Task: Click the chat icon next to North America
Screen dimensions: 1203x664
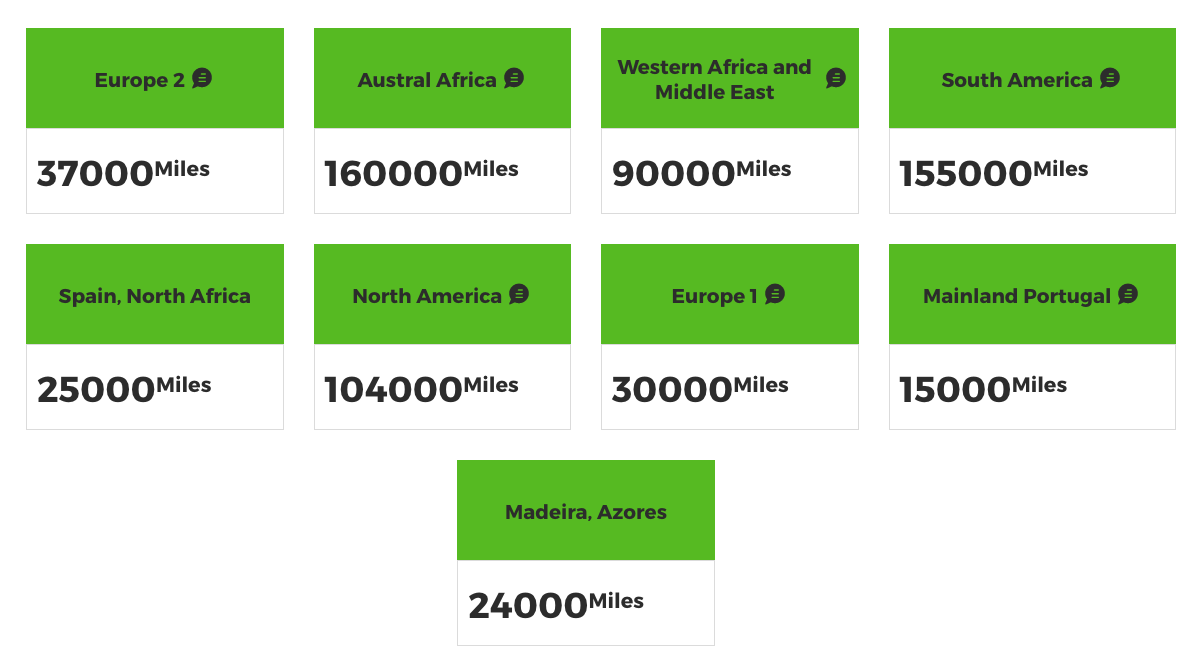Action: click(519, 294)
